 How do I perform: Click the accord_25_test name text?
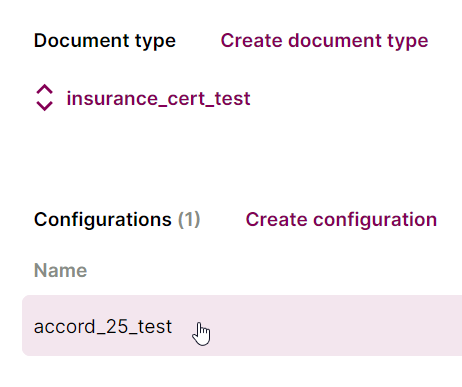(x=103, y=326)
